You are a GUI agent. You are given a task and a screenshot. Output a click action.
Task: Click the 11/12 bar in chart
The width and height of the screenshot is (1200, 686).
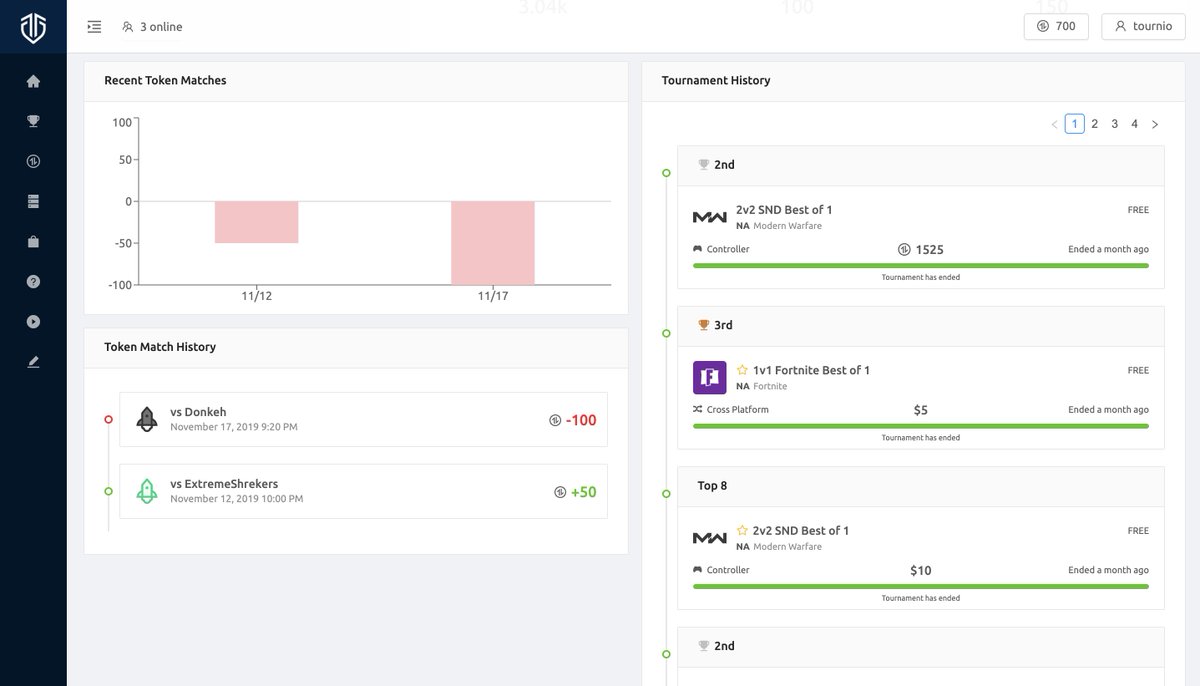257,222
